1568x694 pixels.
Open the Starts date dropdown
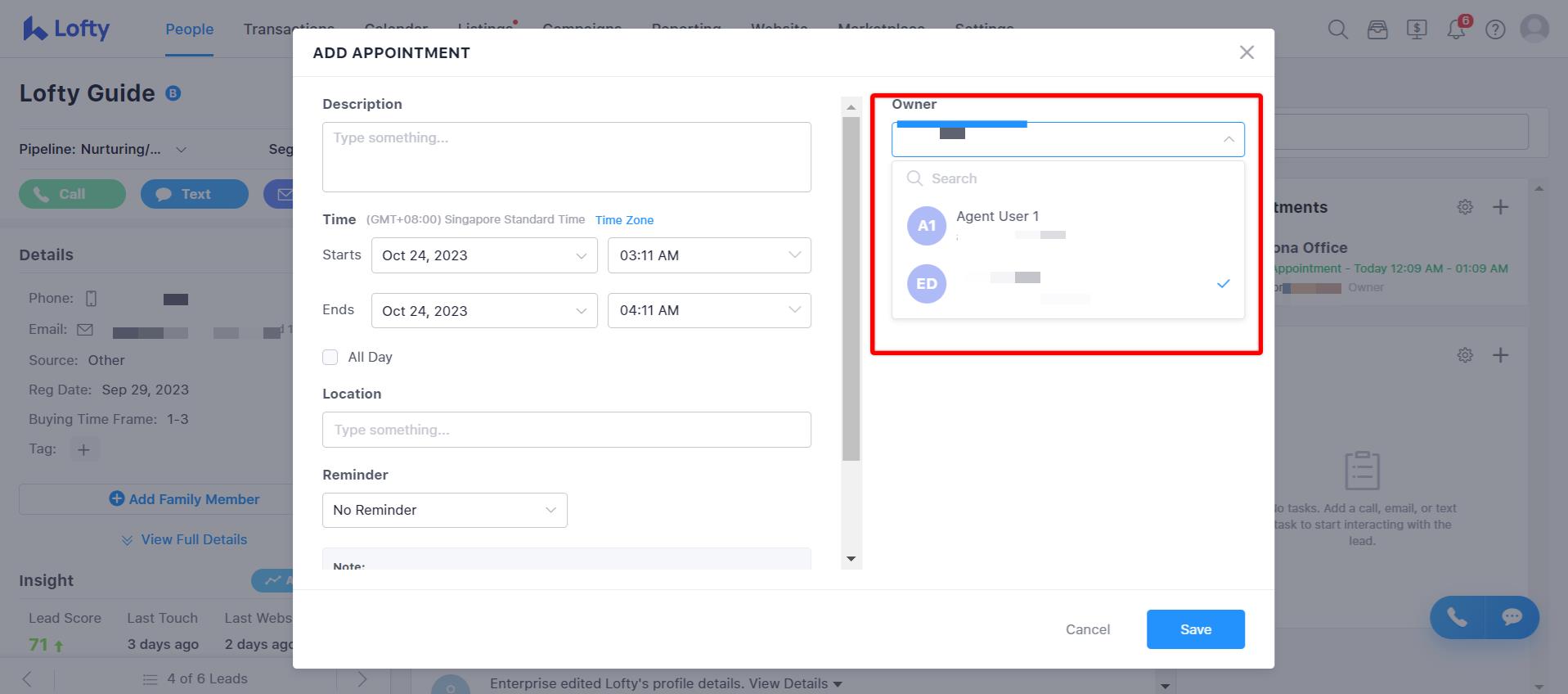[x=483, y=255]
